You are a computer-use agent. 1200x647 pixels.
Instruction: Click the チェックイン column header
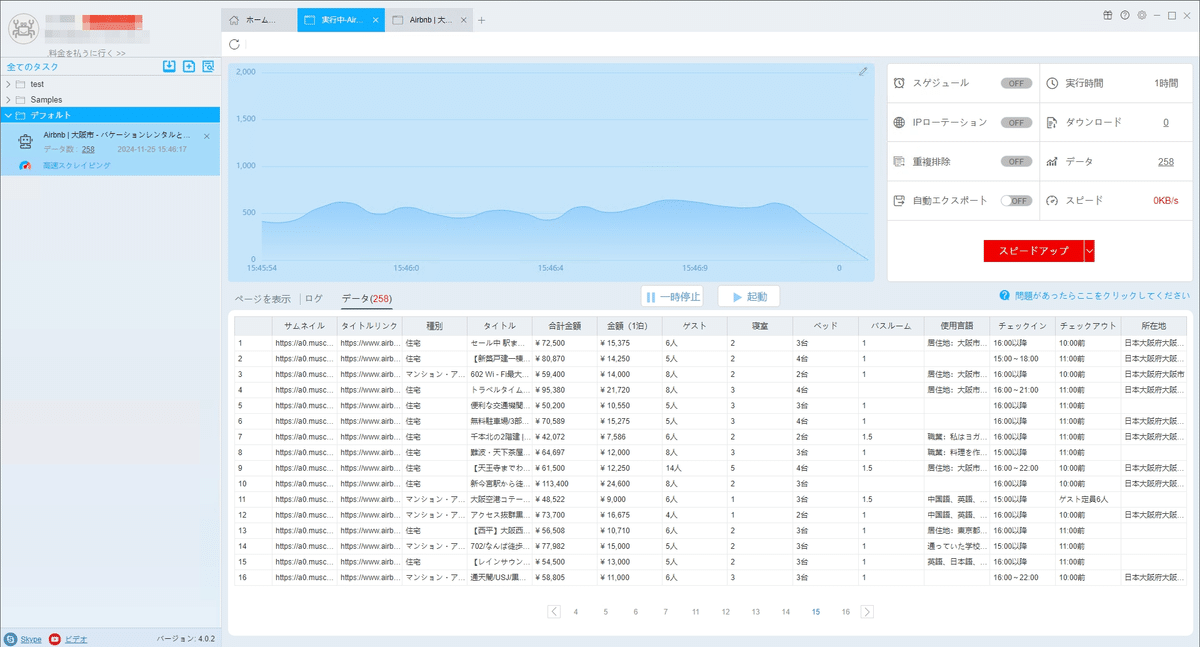click(x=1022, y=326)
